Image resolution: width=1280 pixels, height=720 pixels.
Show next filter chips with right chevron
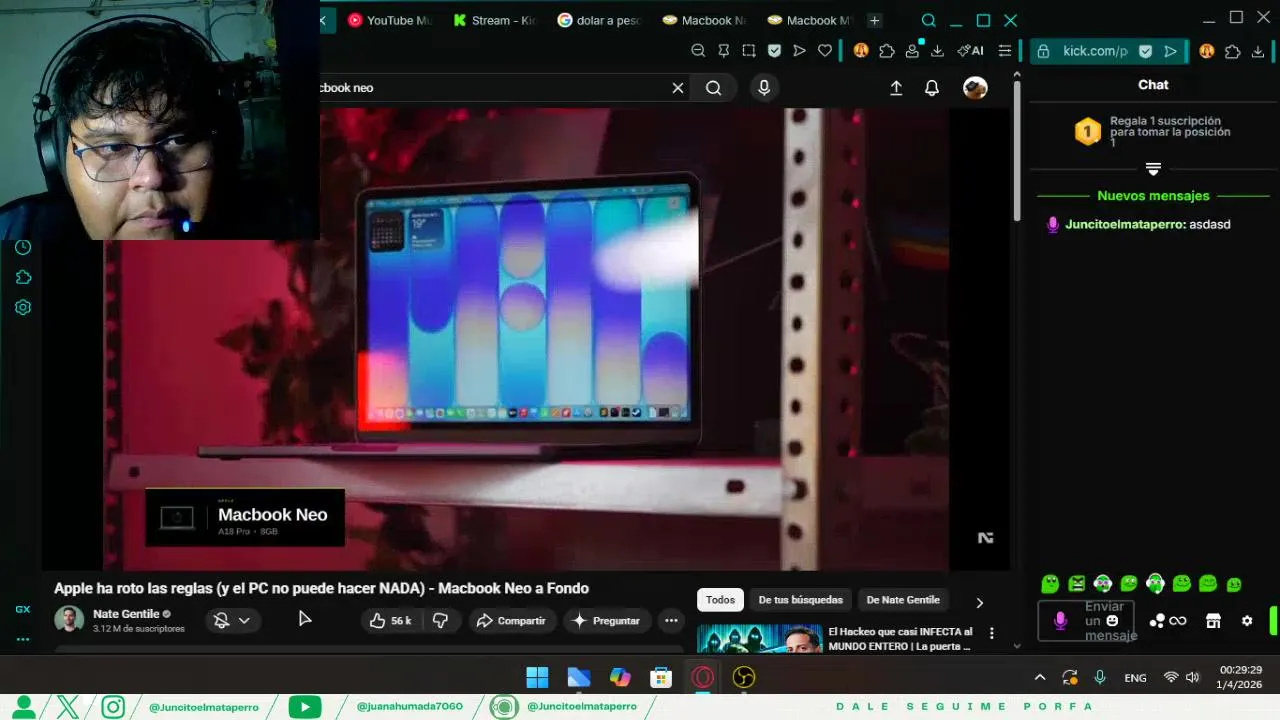coord(979,602)
